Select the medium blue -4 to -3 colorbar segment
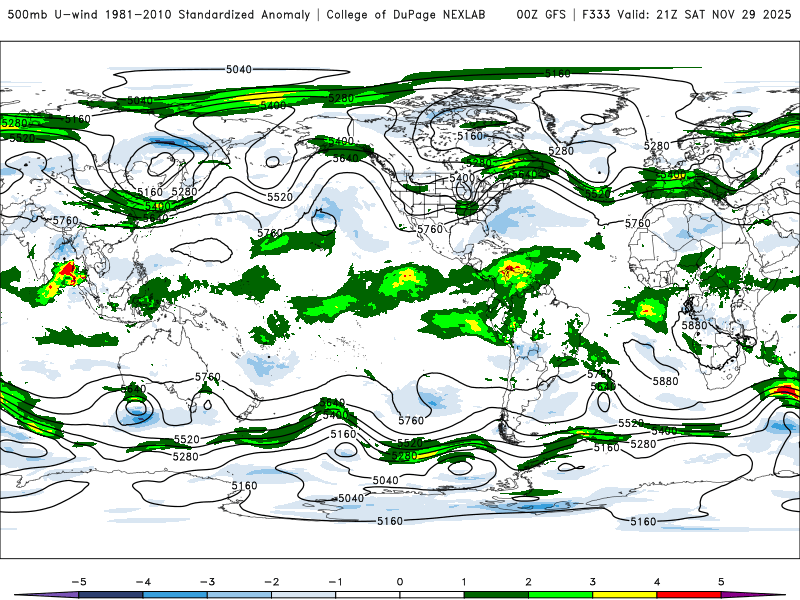Screen dimensions: 800x600 (x=175, y=595)
